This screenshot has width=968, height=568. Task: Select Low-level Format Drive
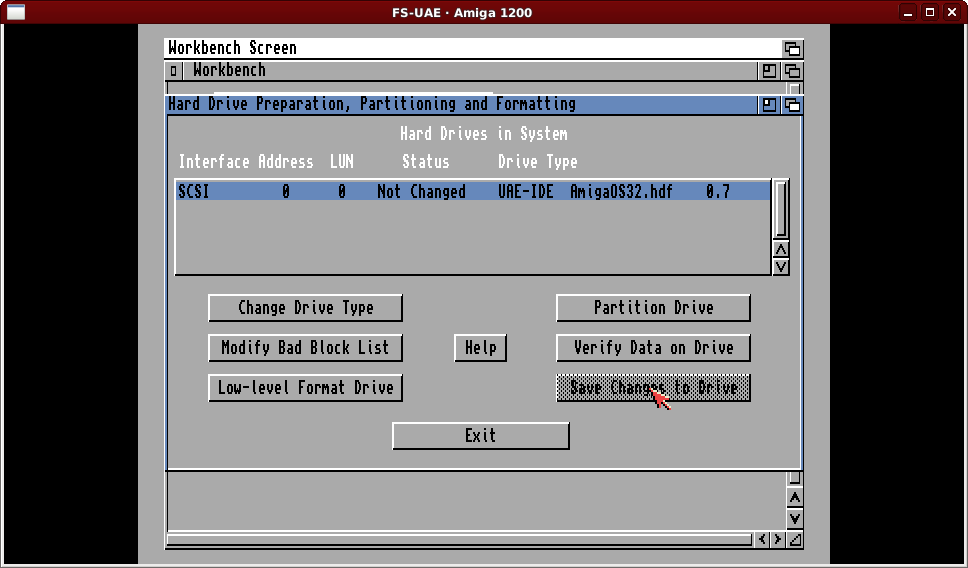point(305,388)
